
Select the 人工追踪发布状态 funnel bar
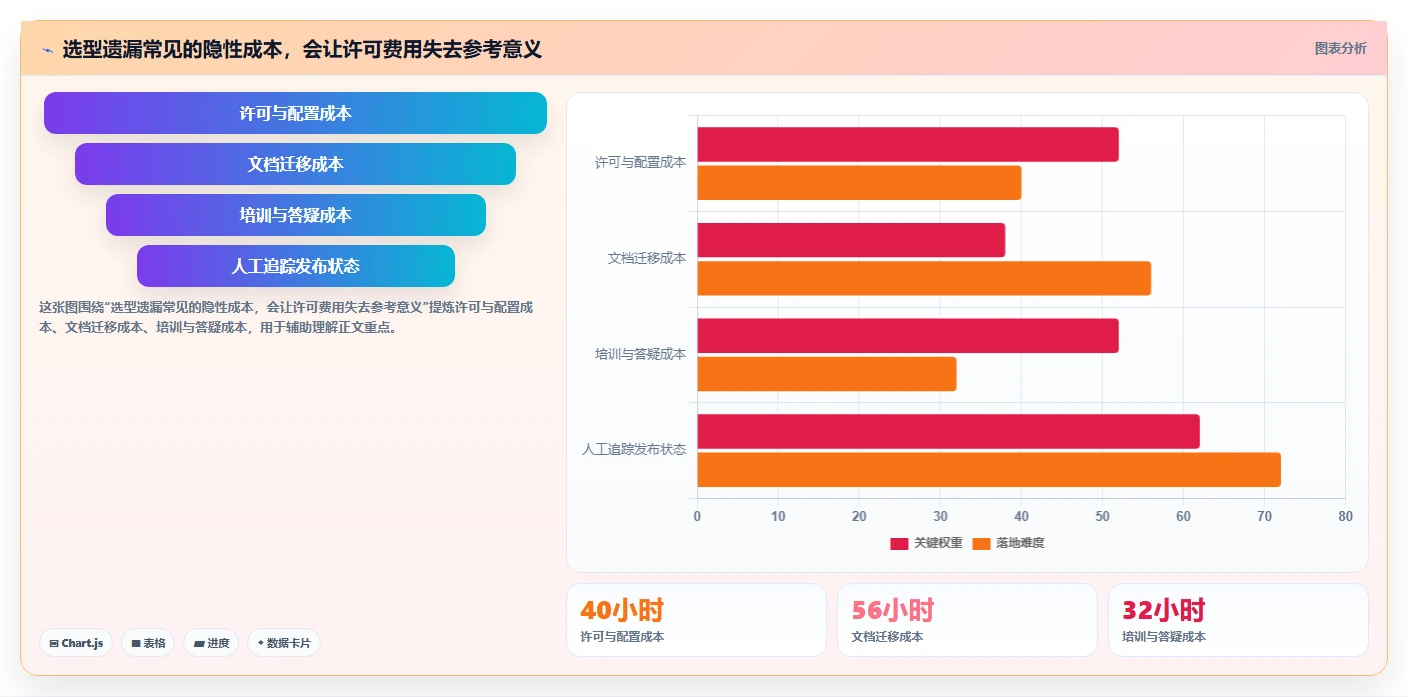pos(295,266)
